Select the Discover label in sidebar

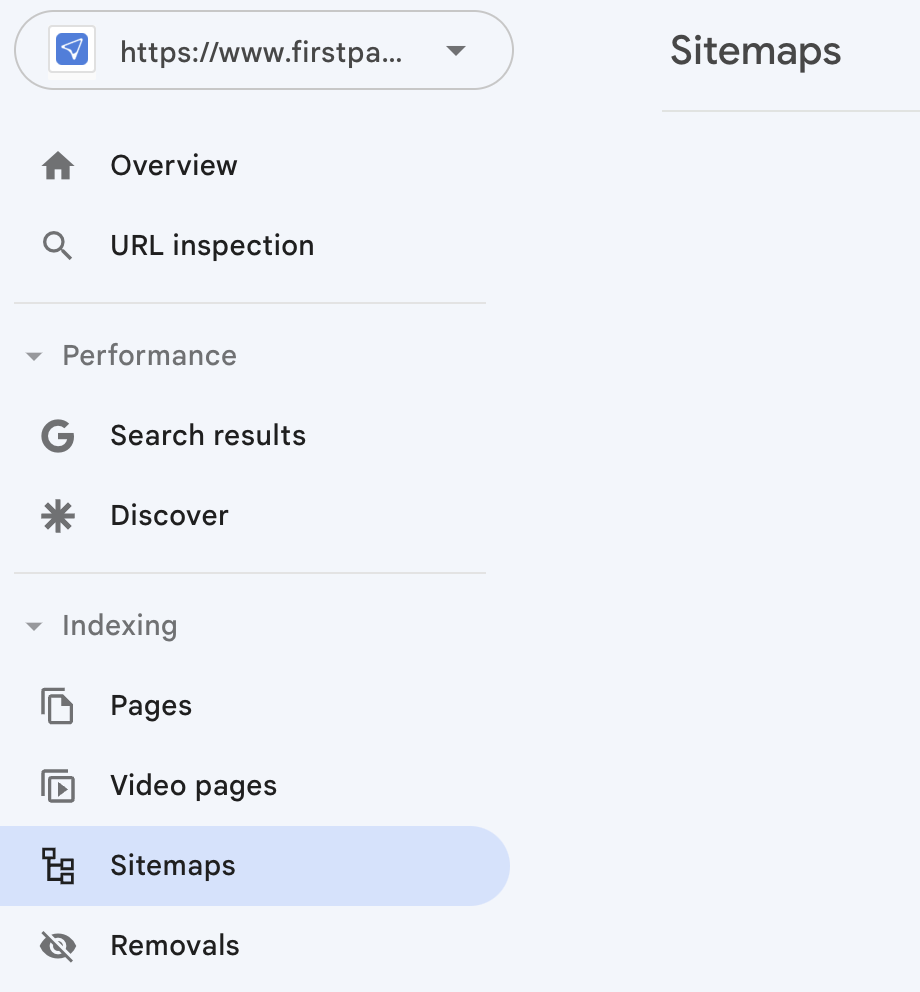[x=169, y=516]
